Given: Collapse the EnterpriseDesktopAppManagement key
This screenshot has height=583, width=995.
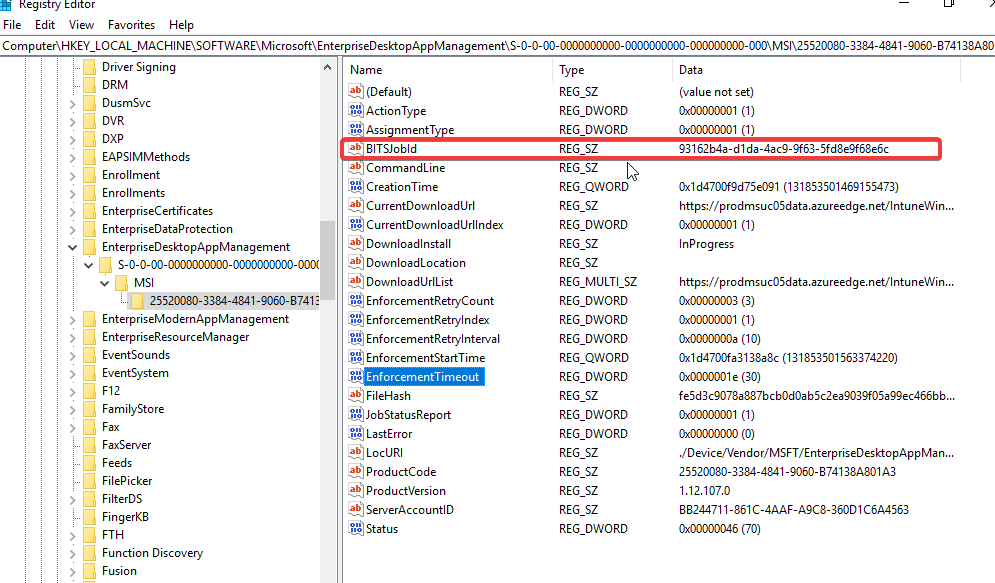Looking at the screenshot, I should (x=72, y=247).
